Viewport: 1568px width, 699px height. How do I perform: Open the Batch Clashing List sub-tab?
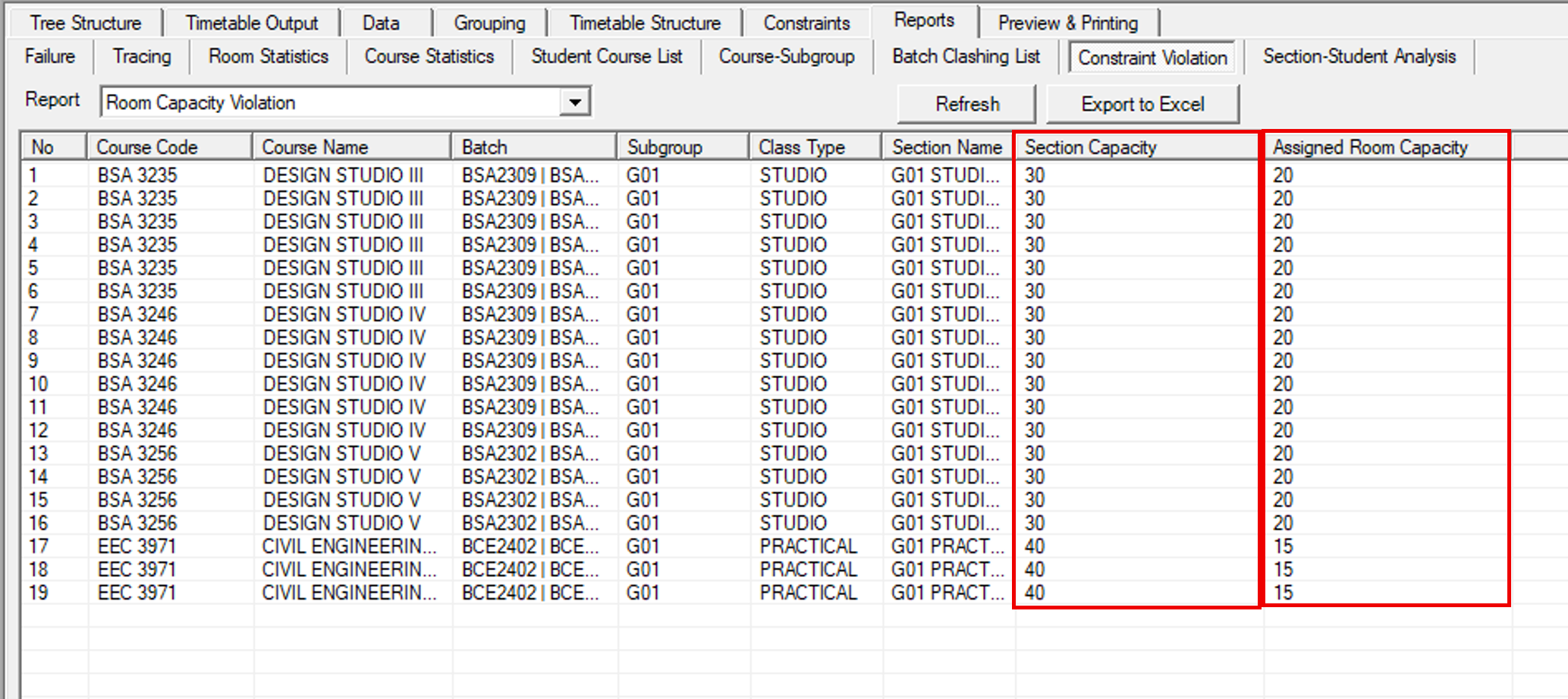click(966, 56)
